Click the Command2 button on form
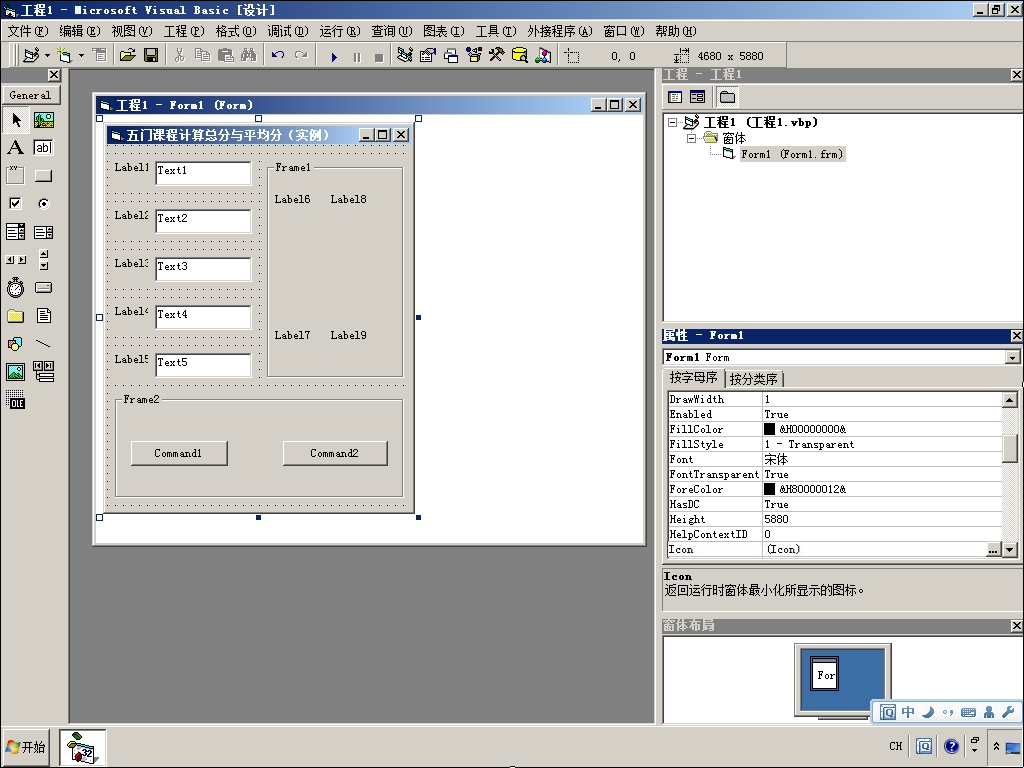 point(335,453)
